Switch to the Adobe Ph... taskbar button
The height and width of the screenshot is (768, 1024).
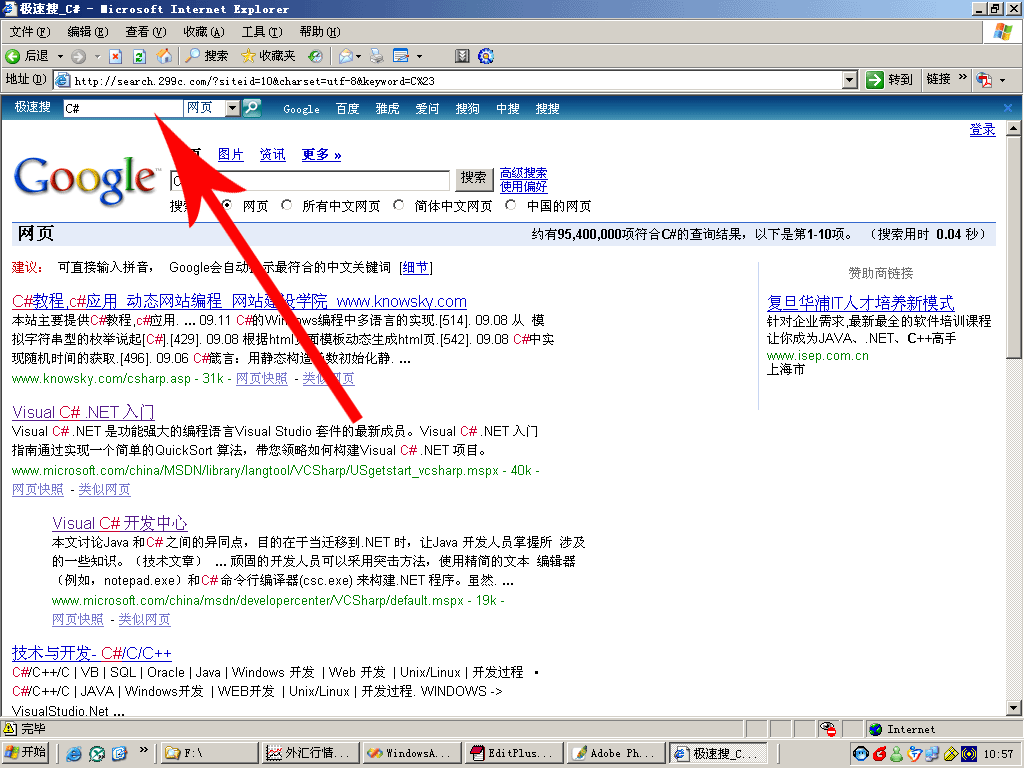click(x=616, y=753)
